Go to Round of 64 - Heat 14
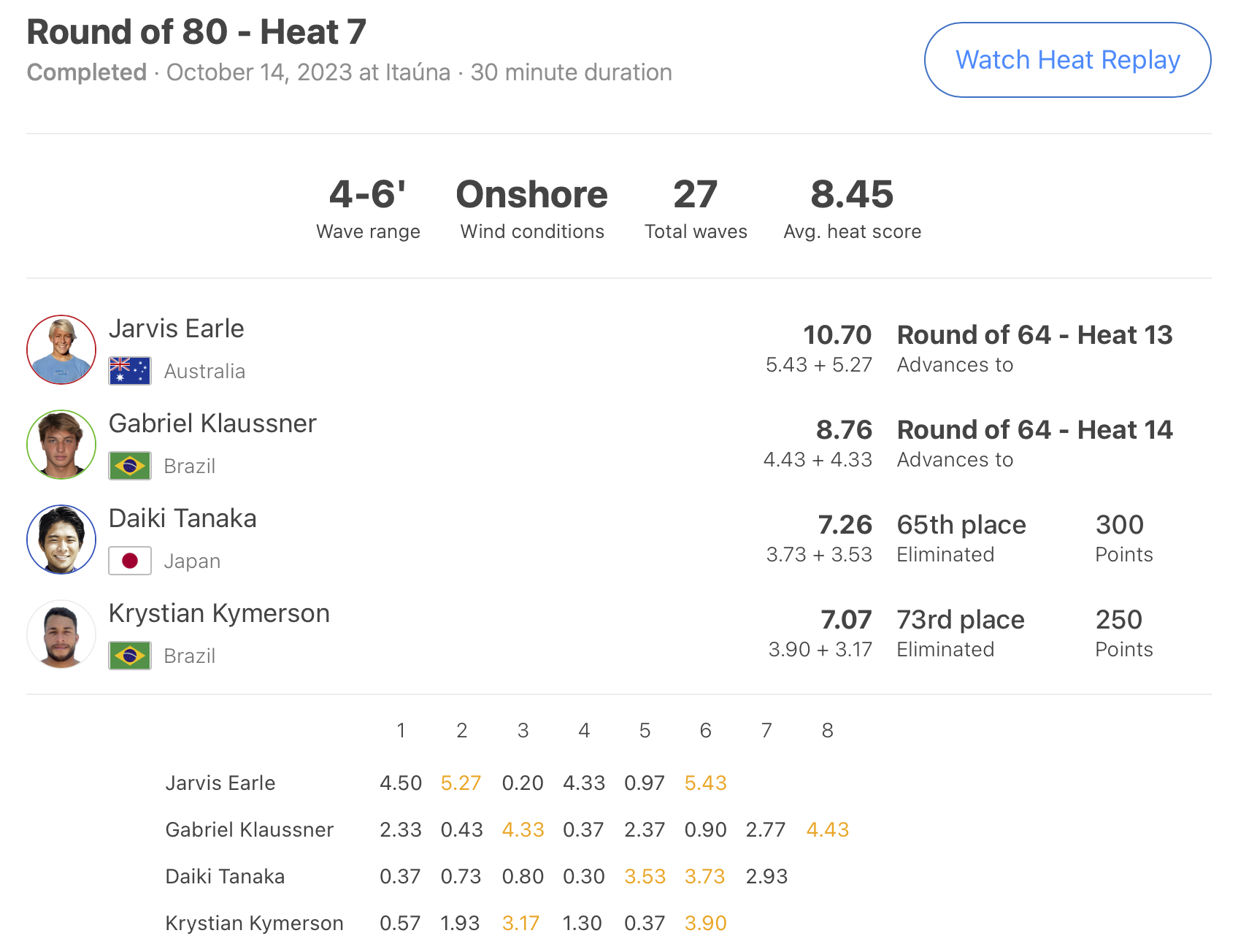1238x952 pixels. [x=1034, y=430]
